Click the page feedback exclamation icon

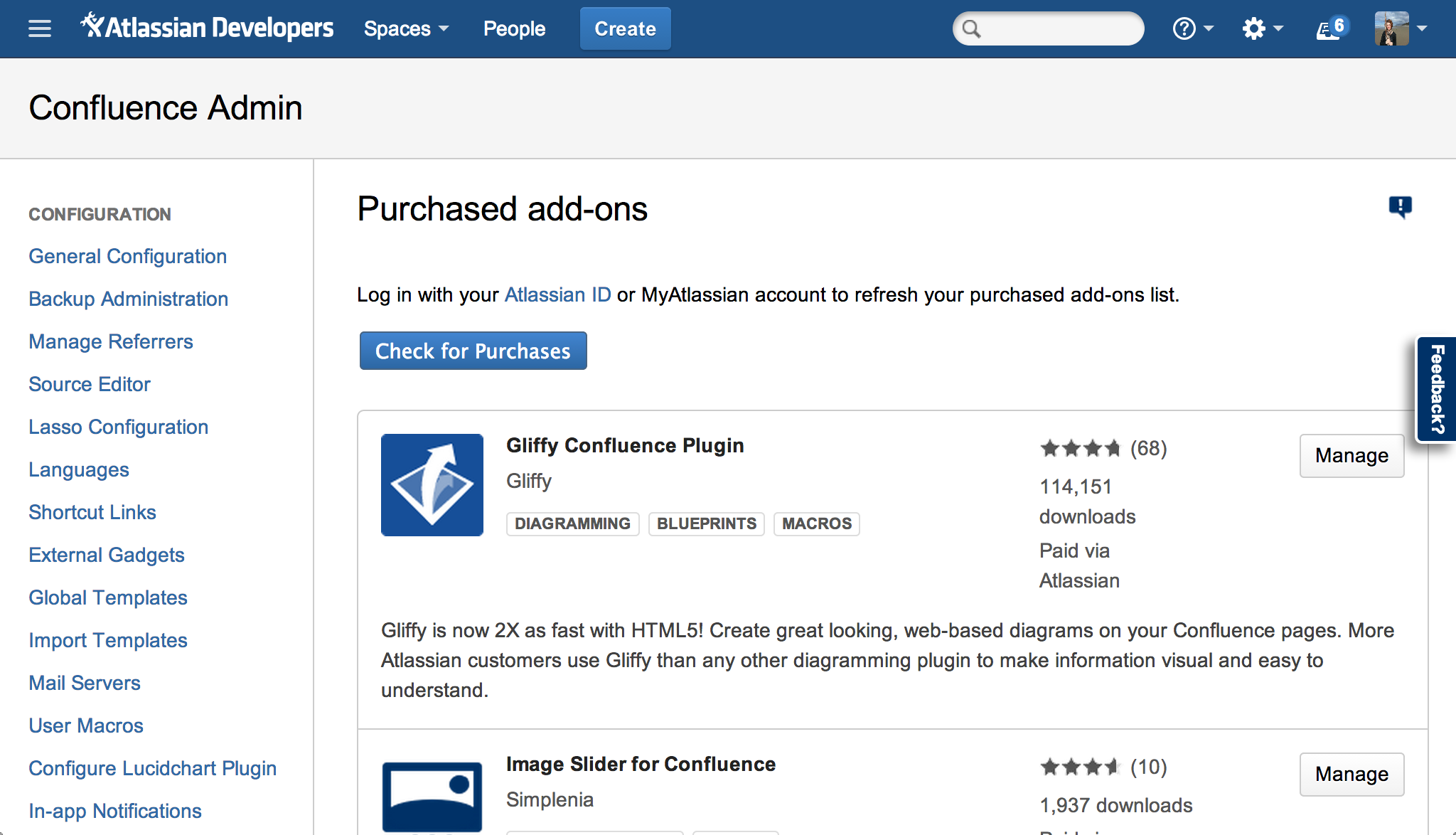point(1400,207)
